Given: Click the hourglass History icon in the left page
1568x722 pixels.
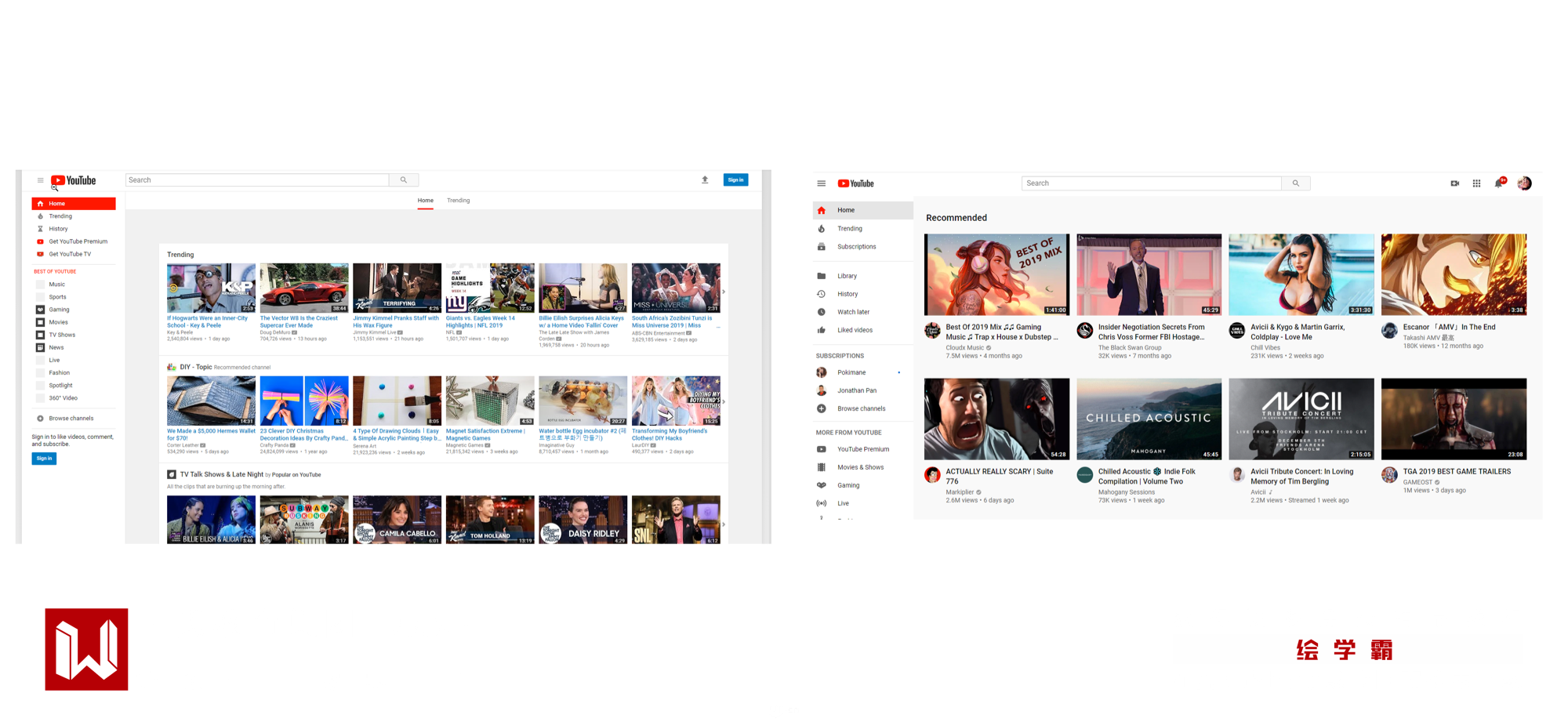Looking at the screenshot, I should [x=41, y=229].
